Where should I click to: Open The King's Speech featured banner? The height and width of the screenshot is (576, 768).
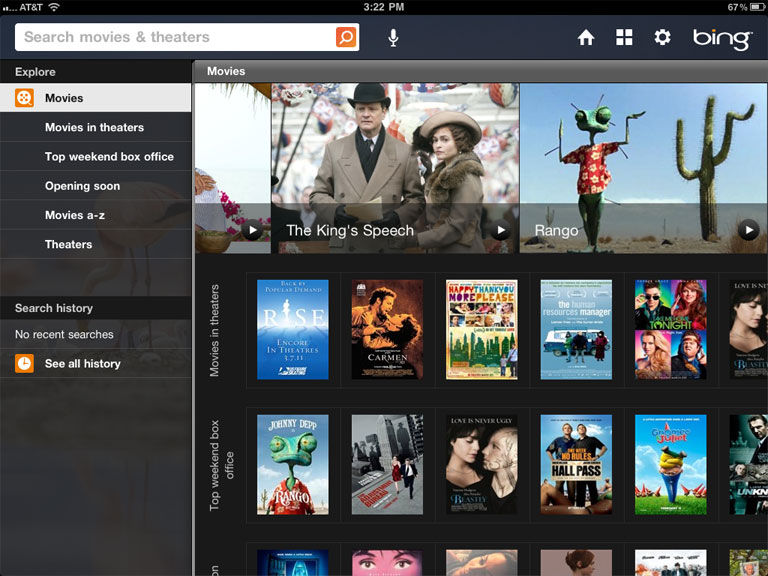pos(395,168)
